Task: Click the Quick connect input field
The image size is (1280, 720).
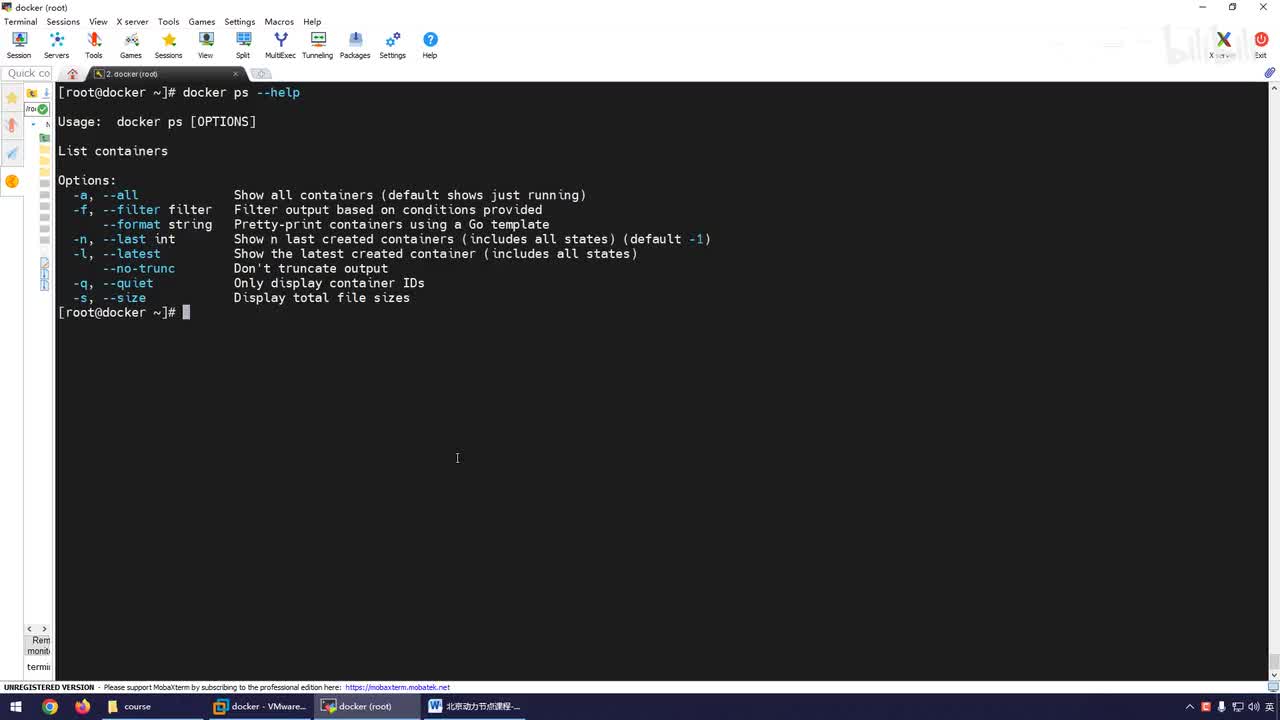Action: pyautogui.click(x=28, y=73)
